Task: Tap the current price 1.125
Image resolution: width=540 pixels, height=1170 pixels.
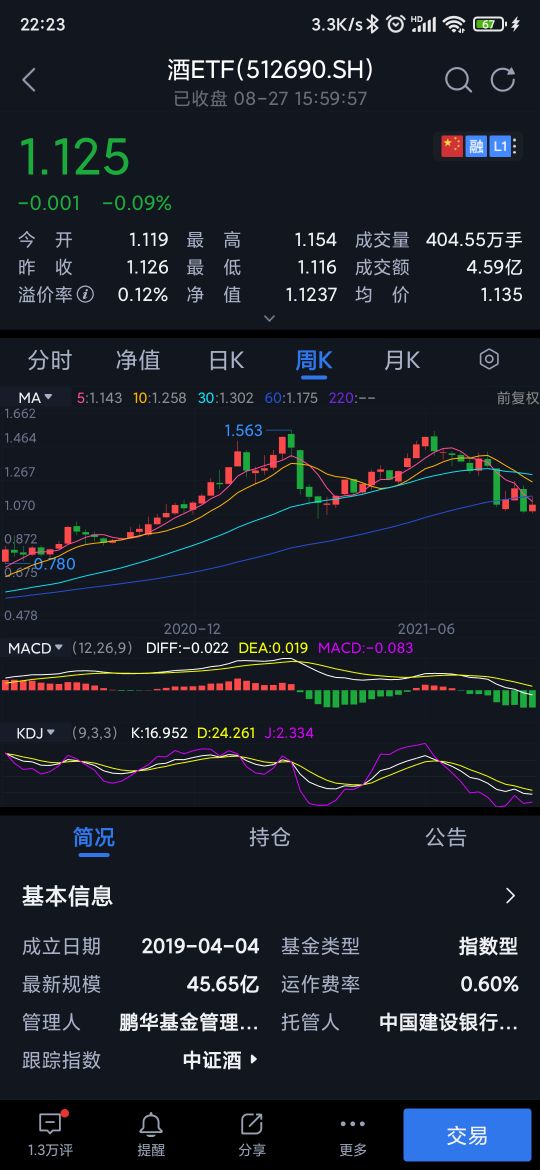Action: [x=74, y=157]
